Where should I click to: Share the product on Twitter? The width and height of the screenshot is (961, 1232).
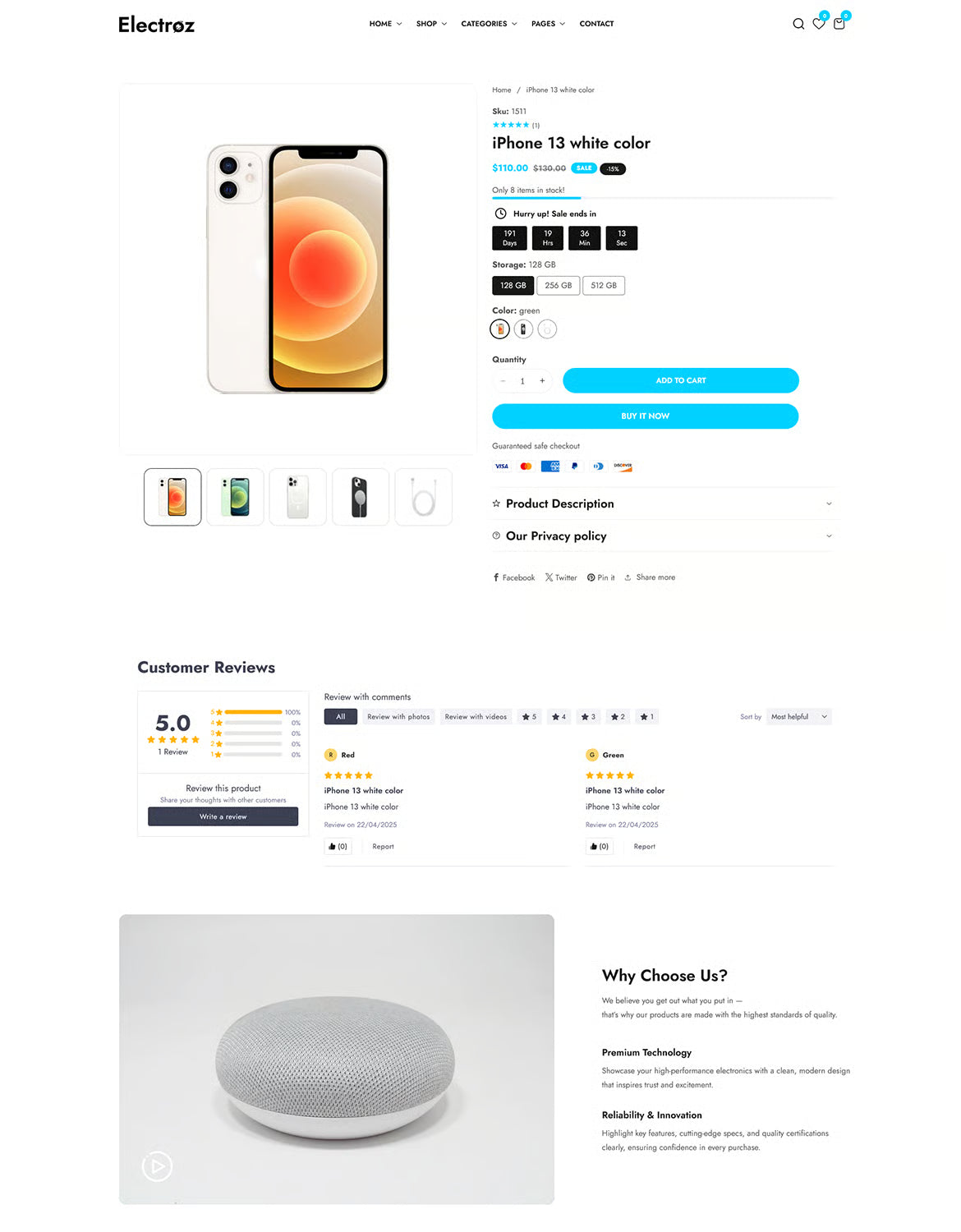point(561,577)
